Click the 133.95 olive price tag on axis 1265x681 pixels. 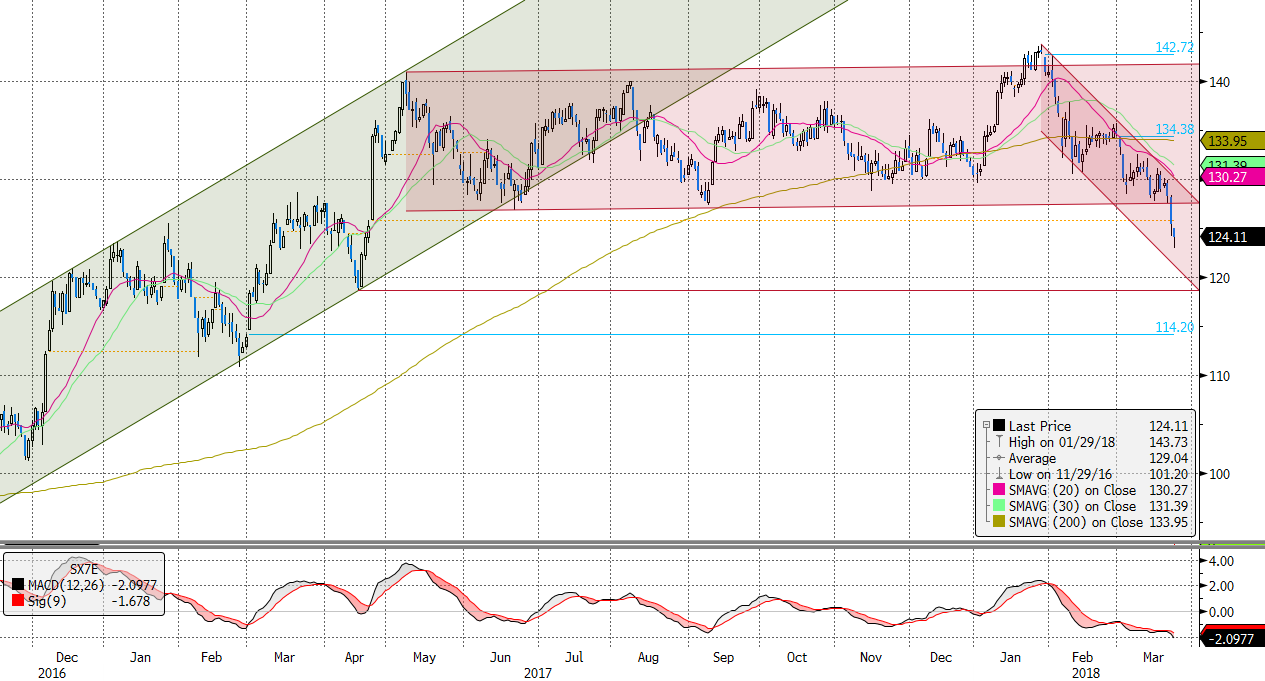click(1232, 140)
